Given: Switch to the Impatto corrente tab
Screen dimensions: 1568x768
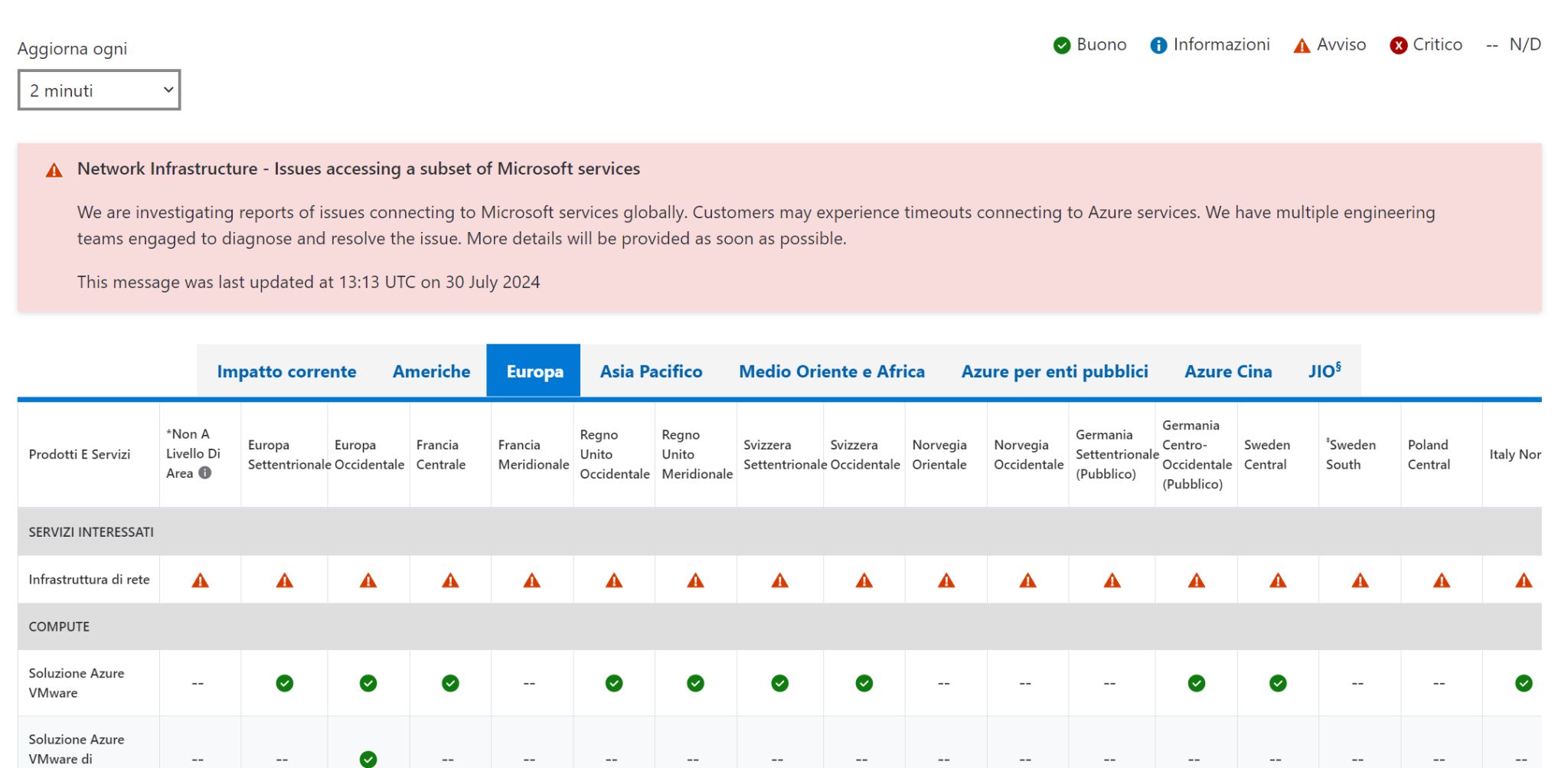Looking at the screenshot, I should click(x=286, y=371).
